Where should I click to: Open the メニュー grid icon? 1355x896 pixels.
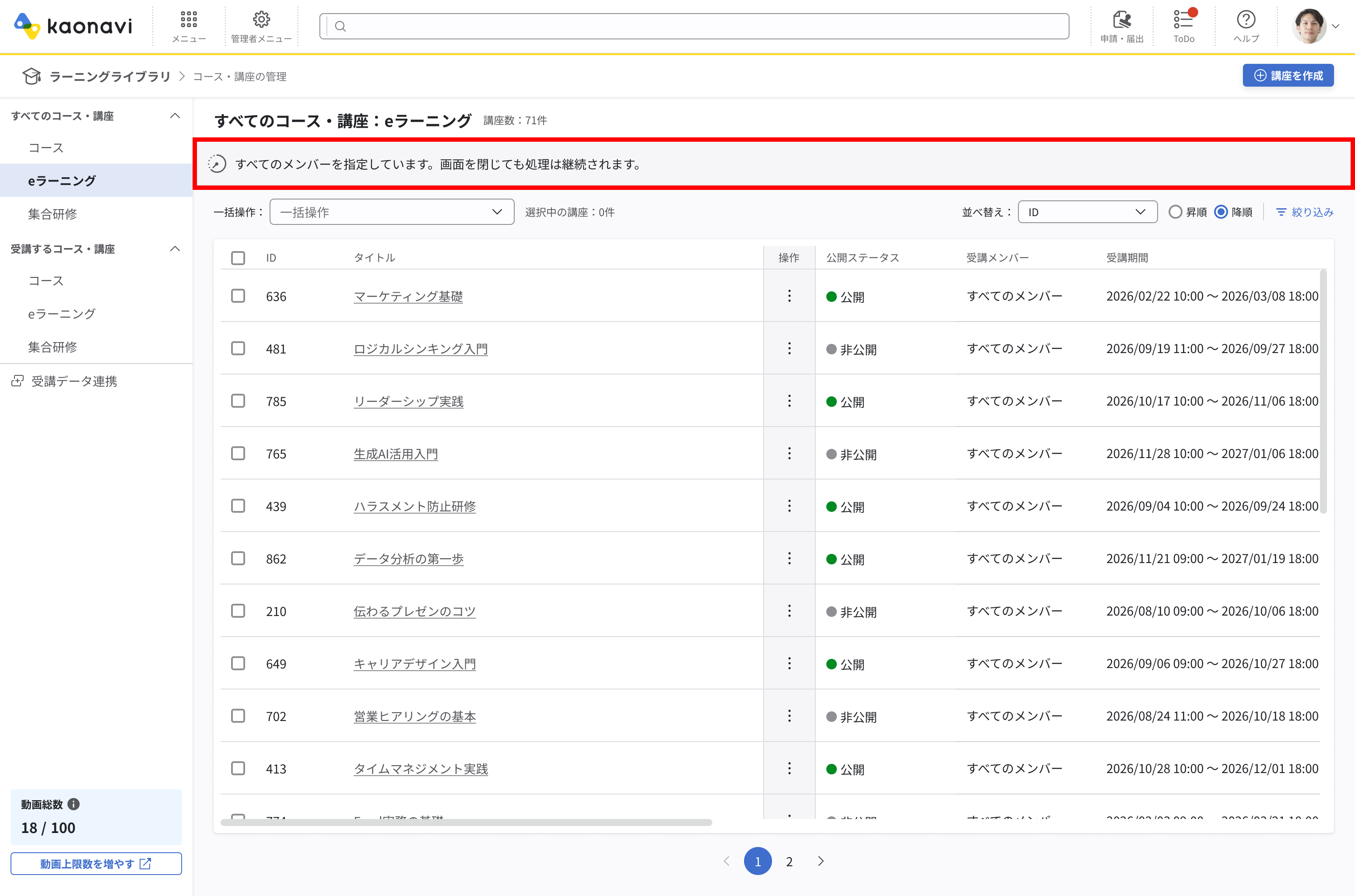click(x=189, y=19)
